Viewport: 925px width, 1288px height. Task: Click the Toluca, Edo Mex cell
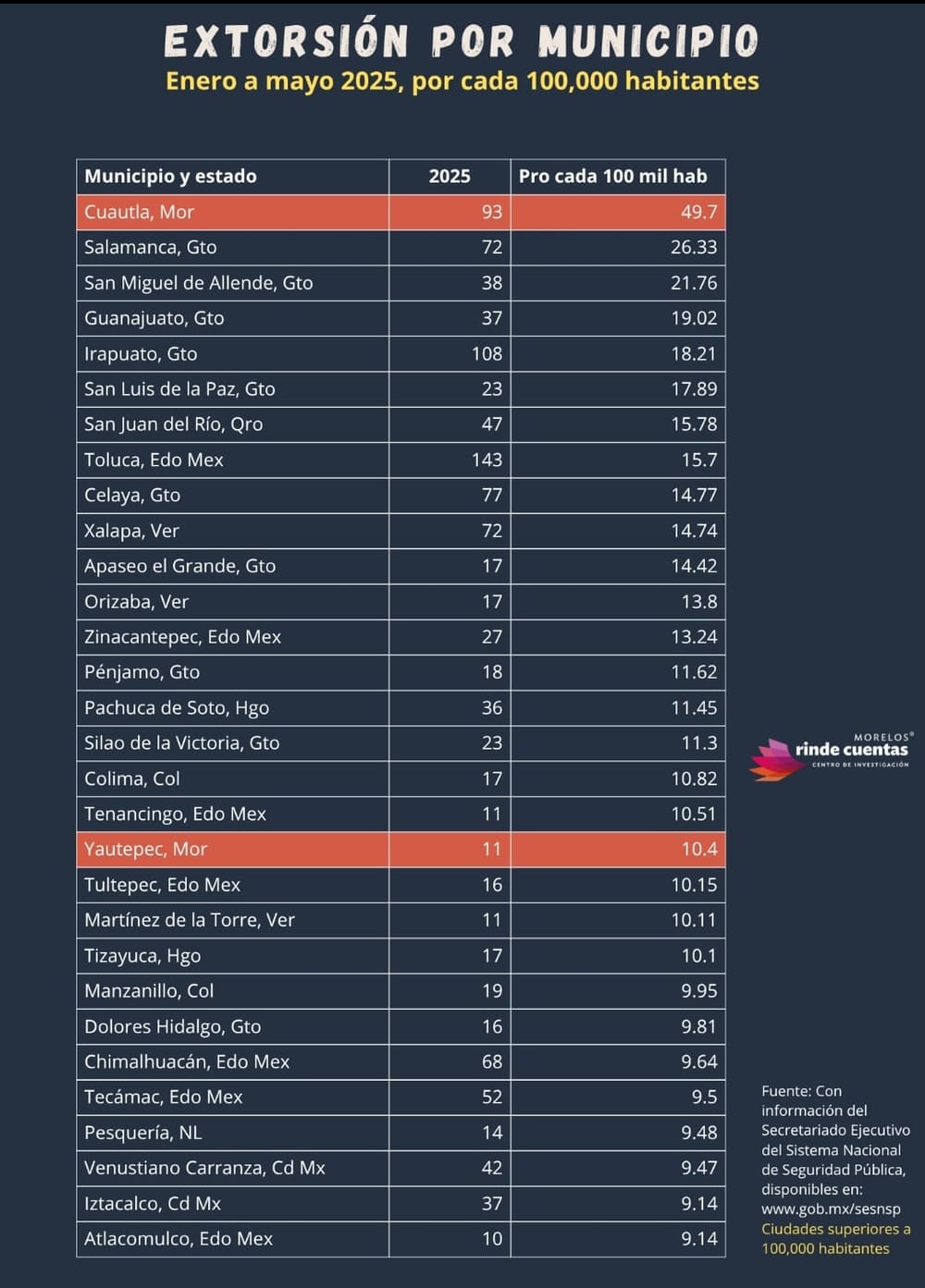click(x=154, y=460)
